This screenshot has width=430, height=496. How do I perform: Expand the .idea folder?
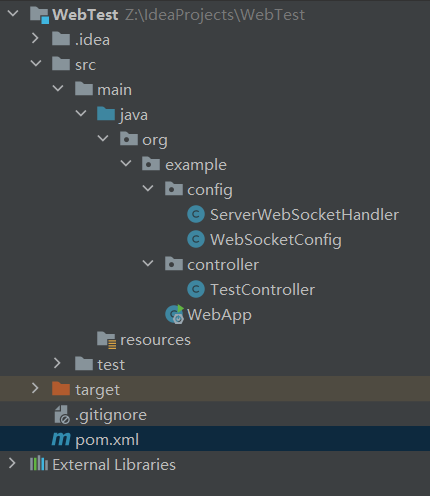pos(35,39)
